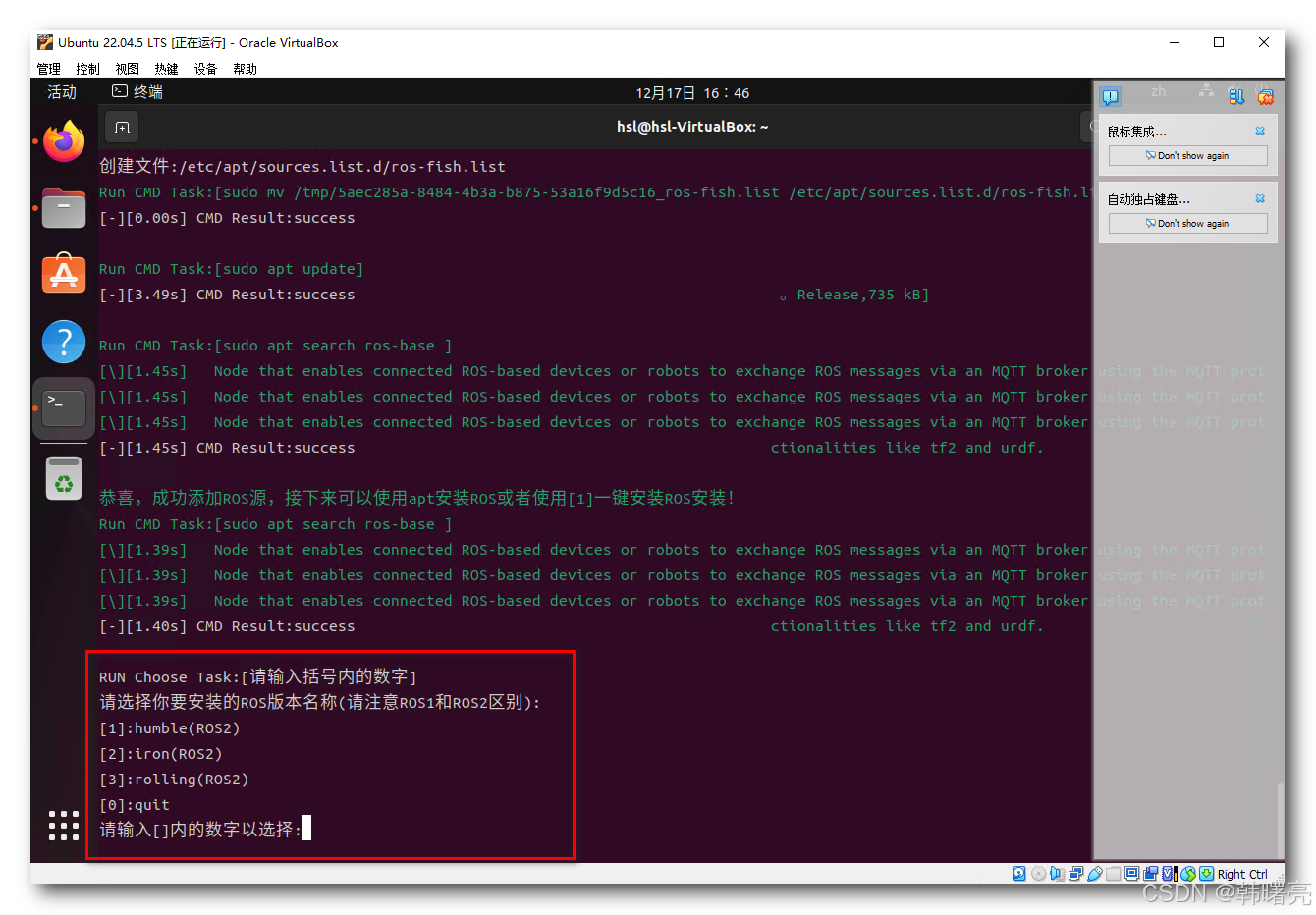Click the network status icon with green arrows
This screenshot has width=1316, height=915.
1186,873
